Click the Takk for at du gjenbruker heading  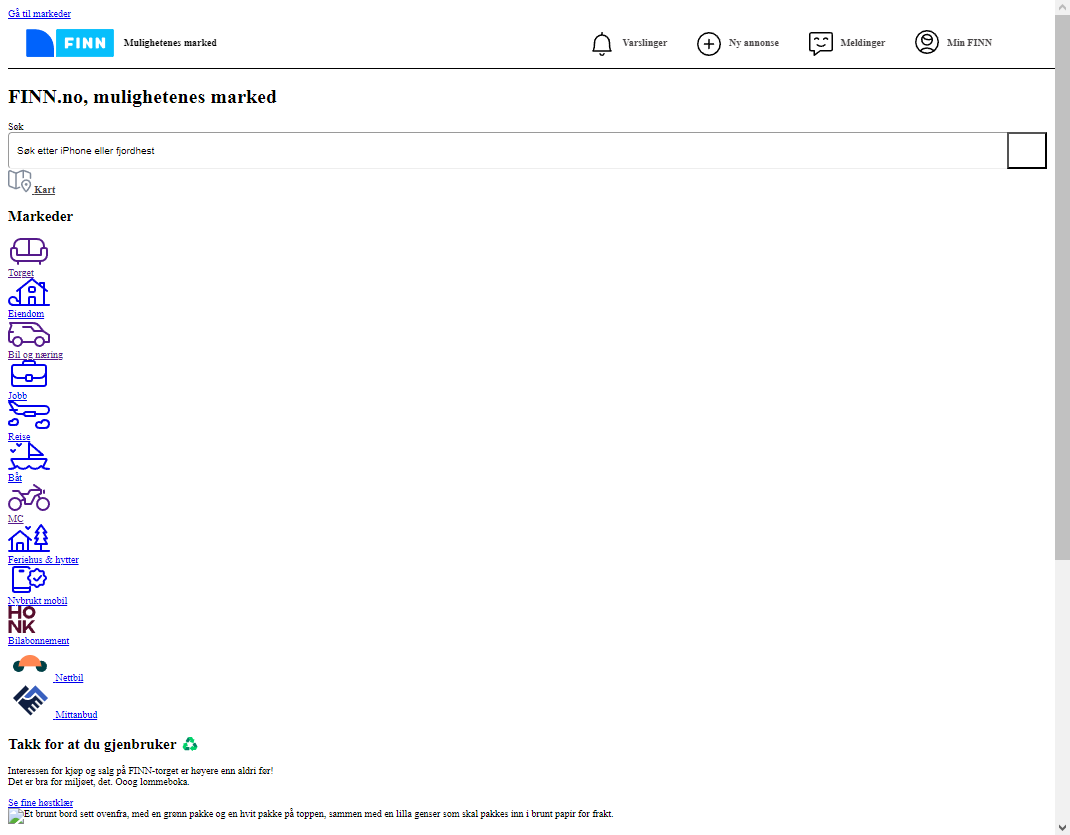[102, 744]
